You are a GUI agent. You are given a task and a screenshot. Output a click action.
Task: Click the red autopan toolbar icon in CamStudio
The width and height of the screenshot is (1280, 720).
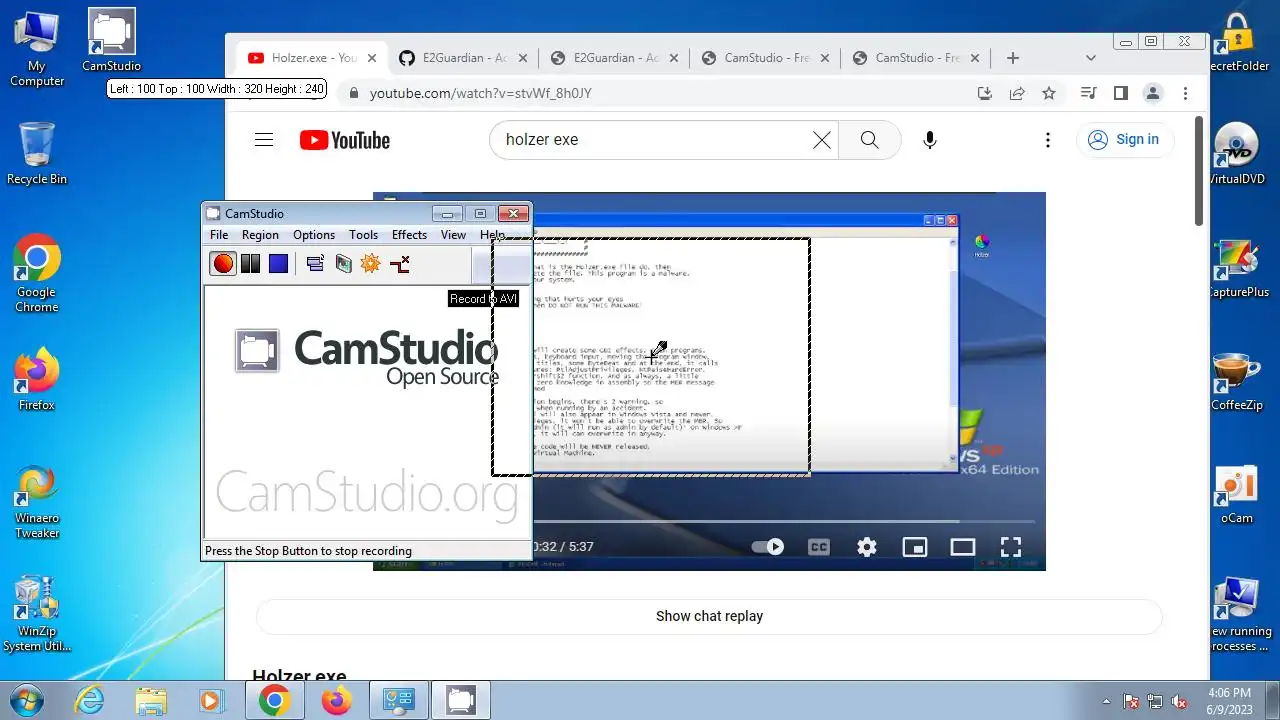[x=400, y=263]
